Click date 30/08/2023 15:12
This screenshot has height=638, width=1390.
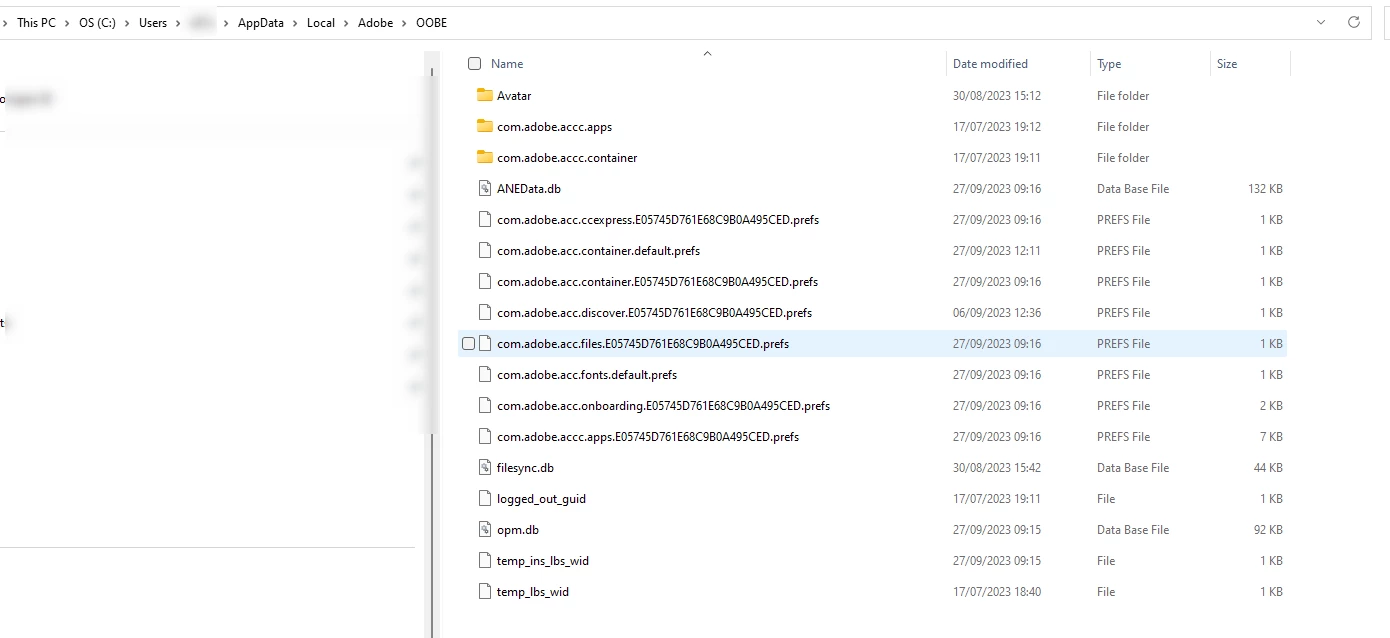coord(997,96)
